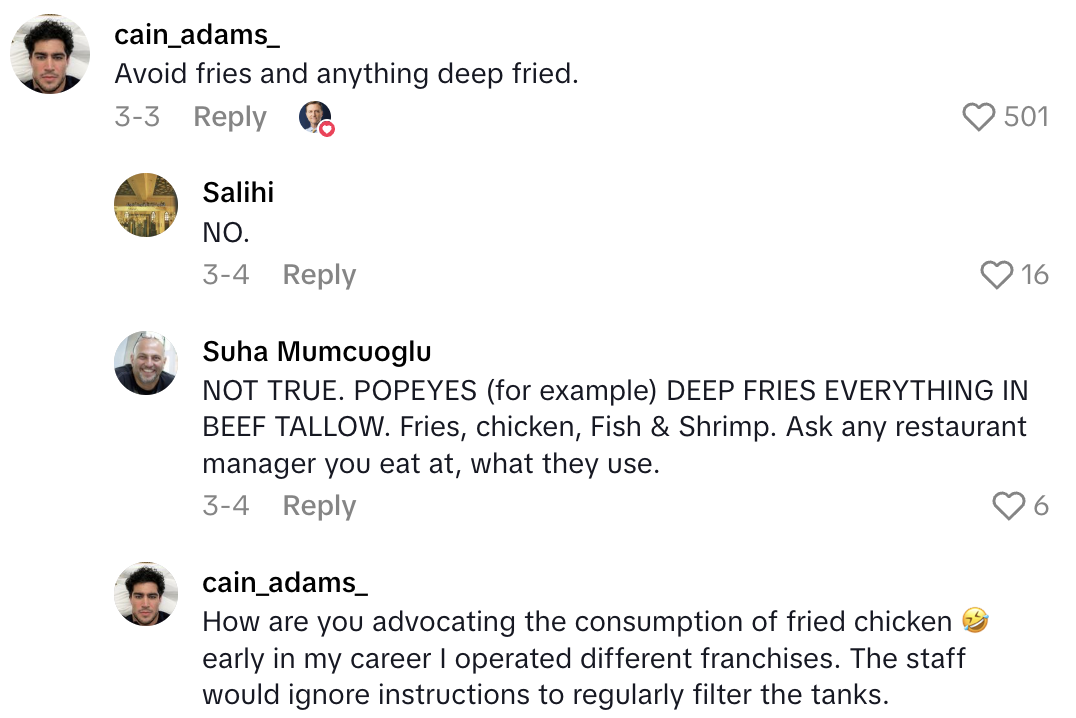This screenshot has width=1076, height=718.
Task: Open cain_adams_ avatar on the top comment
Action: tap(50, 54)
